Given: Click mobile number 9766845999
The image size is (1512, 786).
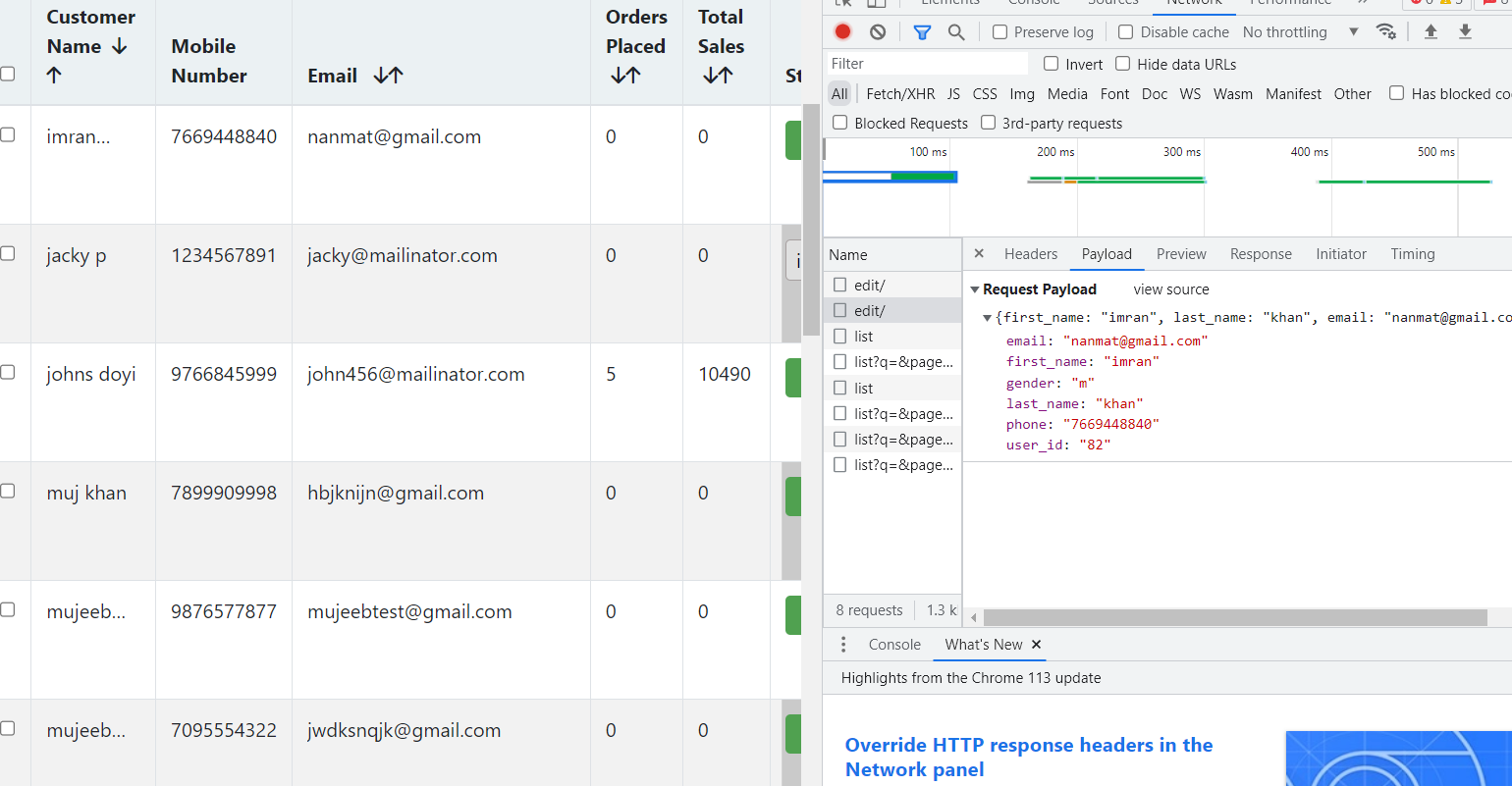Looking at the screenshot, I should click(224, 375).
